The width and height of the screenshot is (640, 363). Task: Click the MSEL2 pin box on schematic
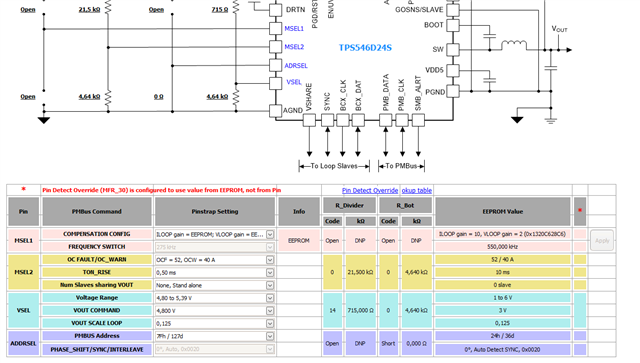click(276, 47)
